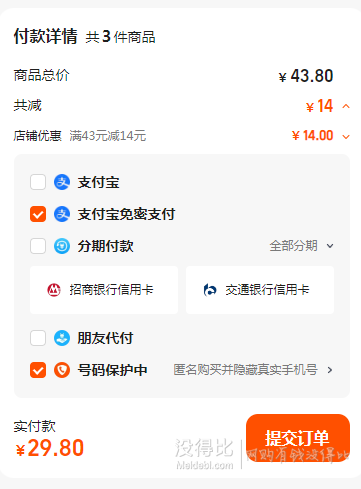Tick the 朋友代付 checkbox
This screenshot has width=361, height=489.
(x=38, y=338)
